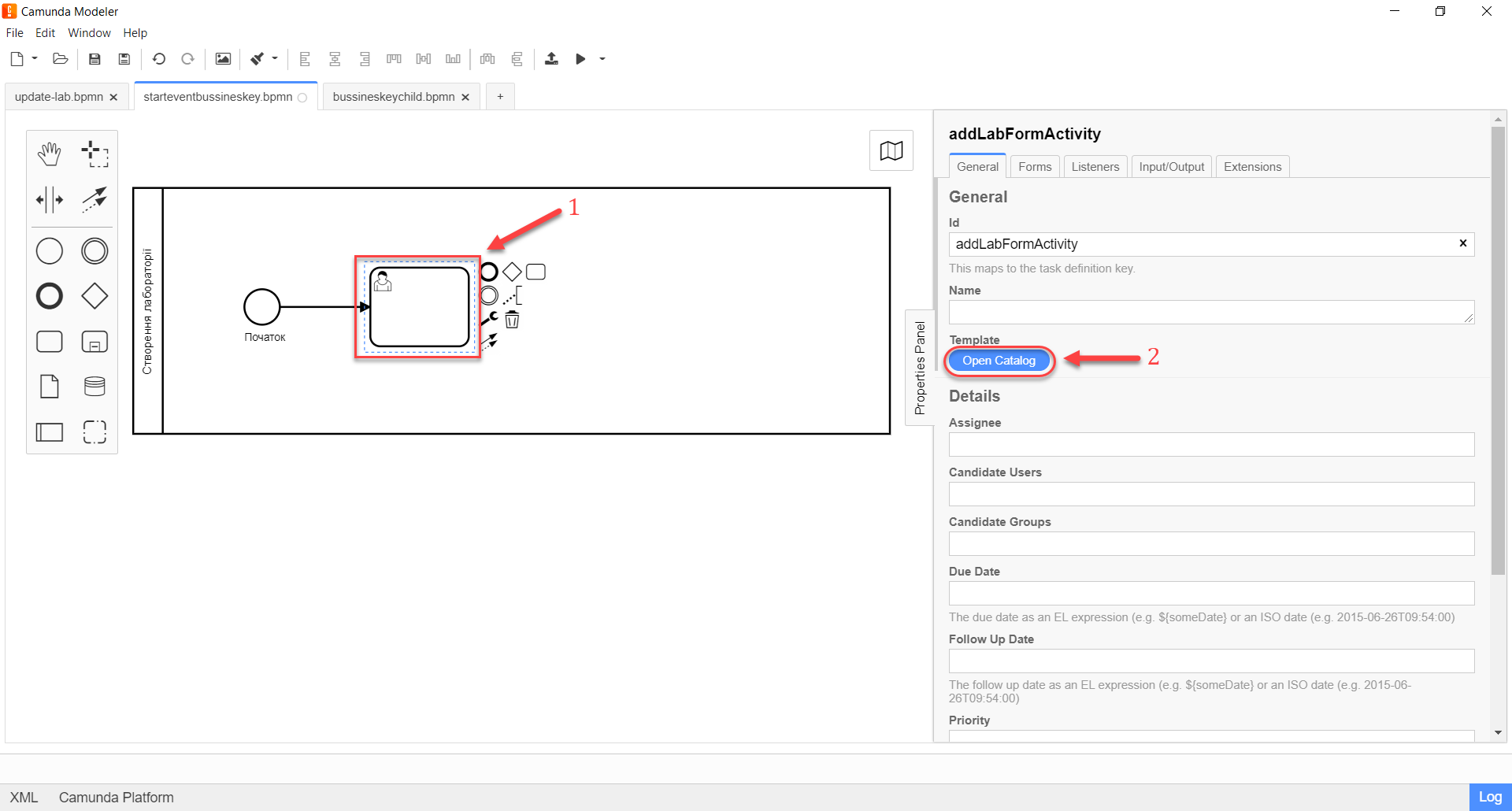This screenshot has height=811, width=1512.
Task: Create a Gateway from palette
Action: 94,296
